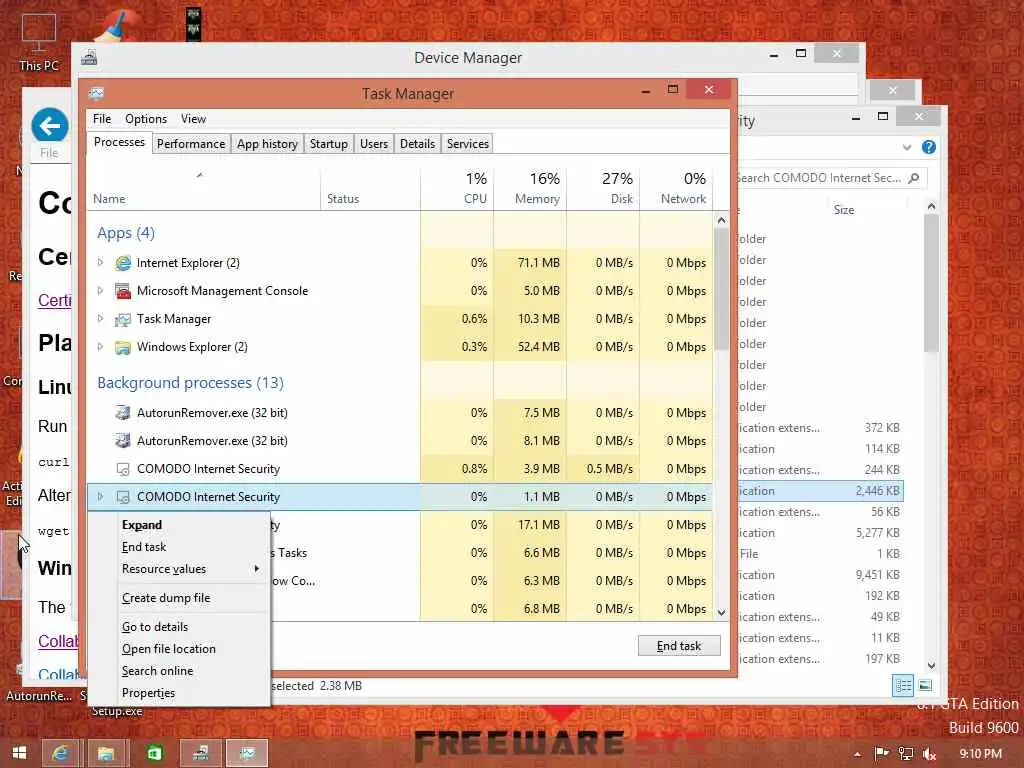This screenshot has height=768, width=1024.
Task: Switch Explorer to details view icon
Action: tap(903, 685)
